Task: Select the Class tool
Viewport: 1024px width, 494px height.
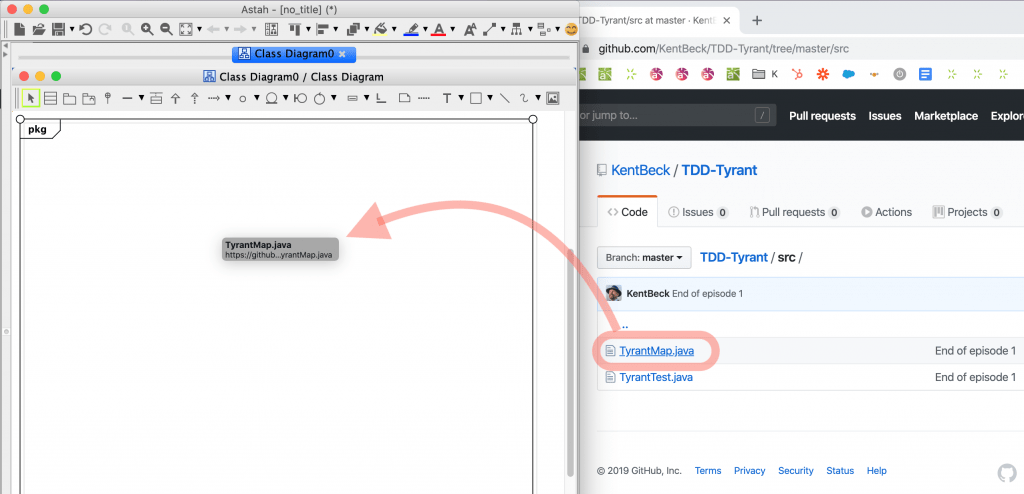Action: tap(50, 98)
